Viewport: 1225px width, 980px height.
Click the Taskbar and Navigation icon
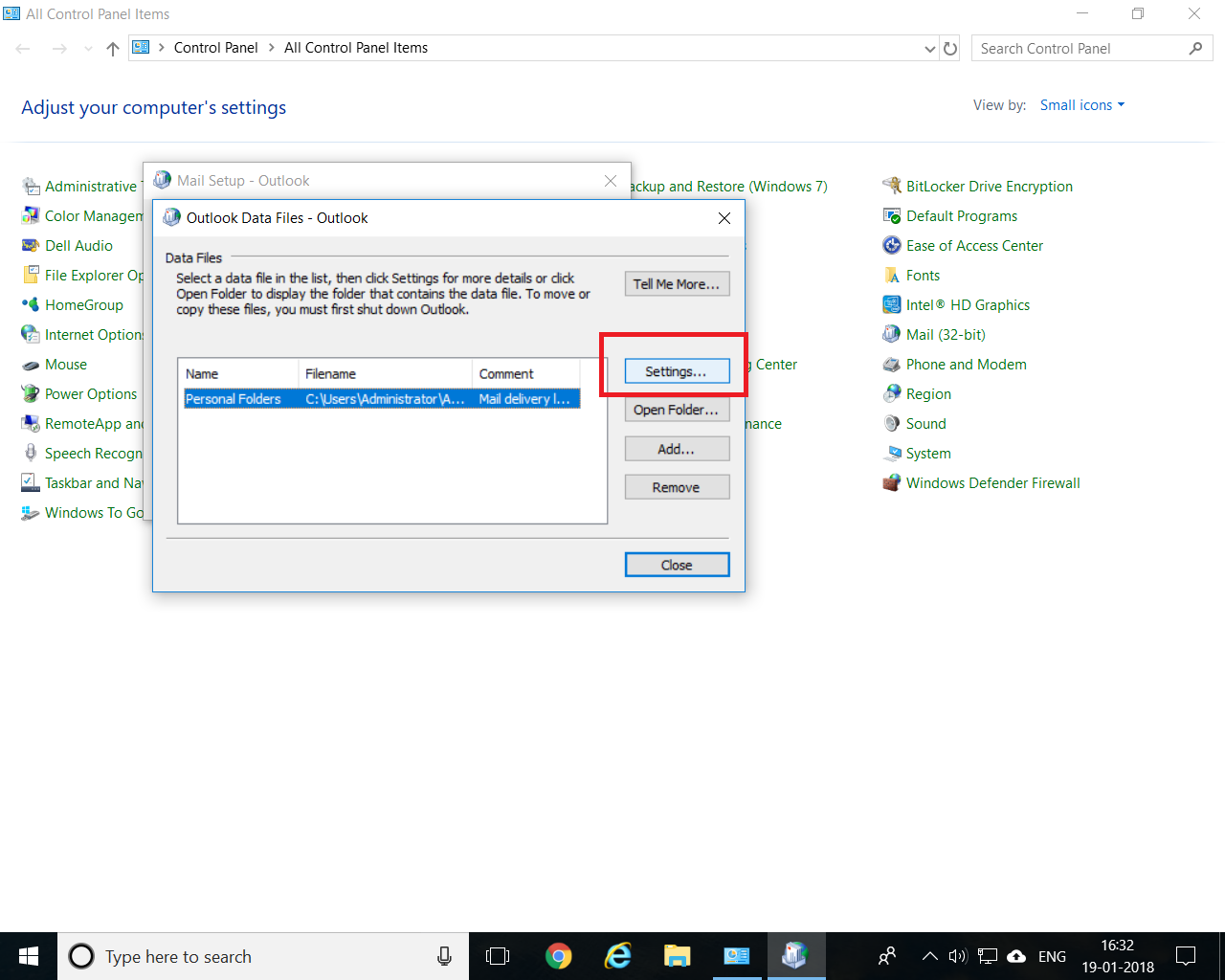tap(31, 482)
